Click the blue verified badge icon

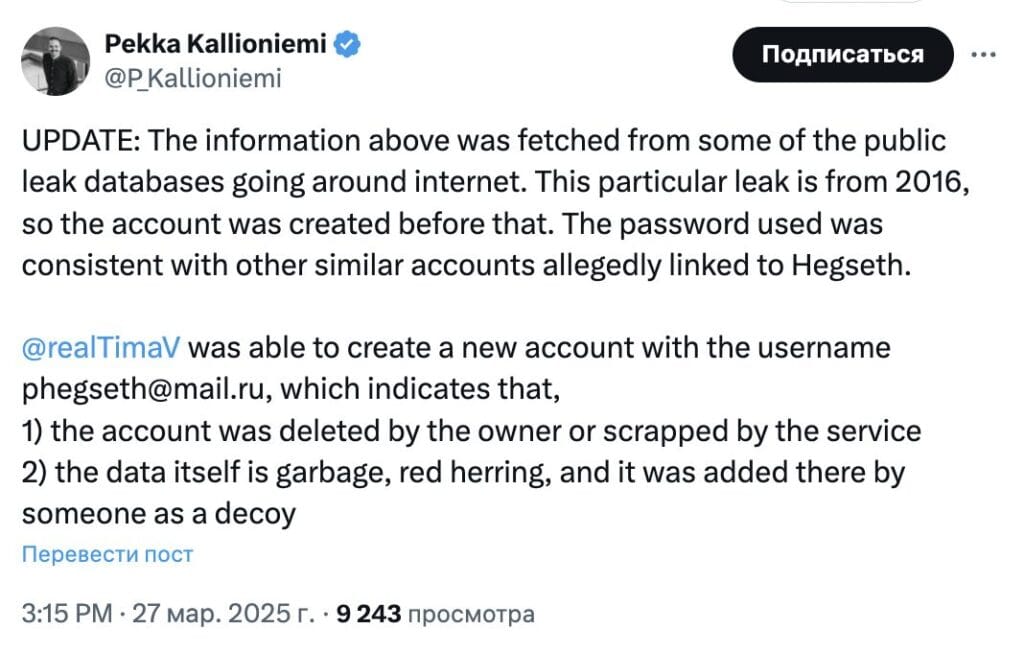[347, 44]
